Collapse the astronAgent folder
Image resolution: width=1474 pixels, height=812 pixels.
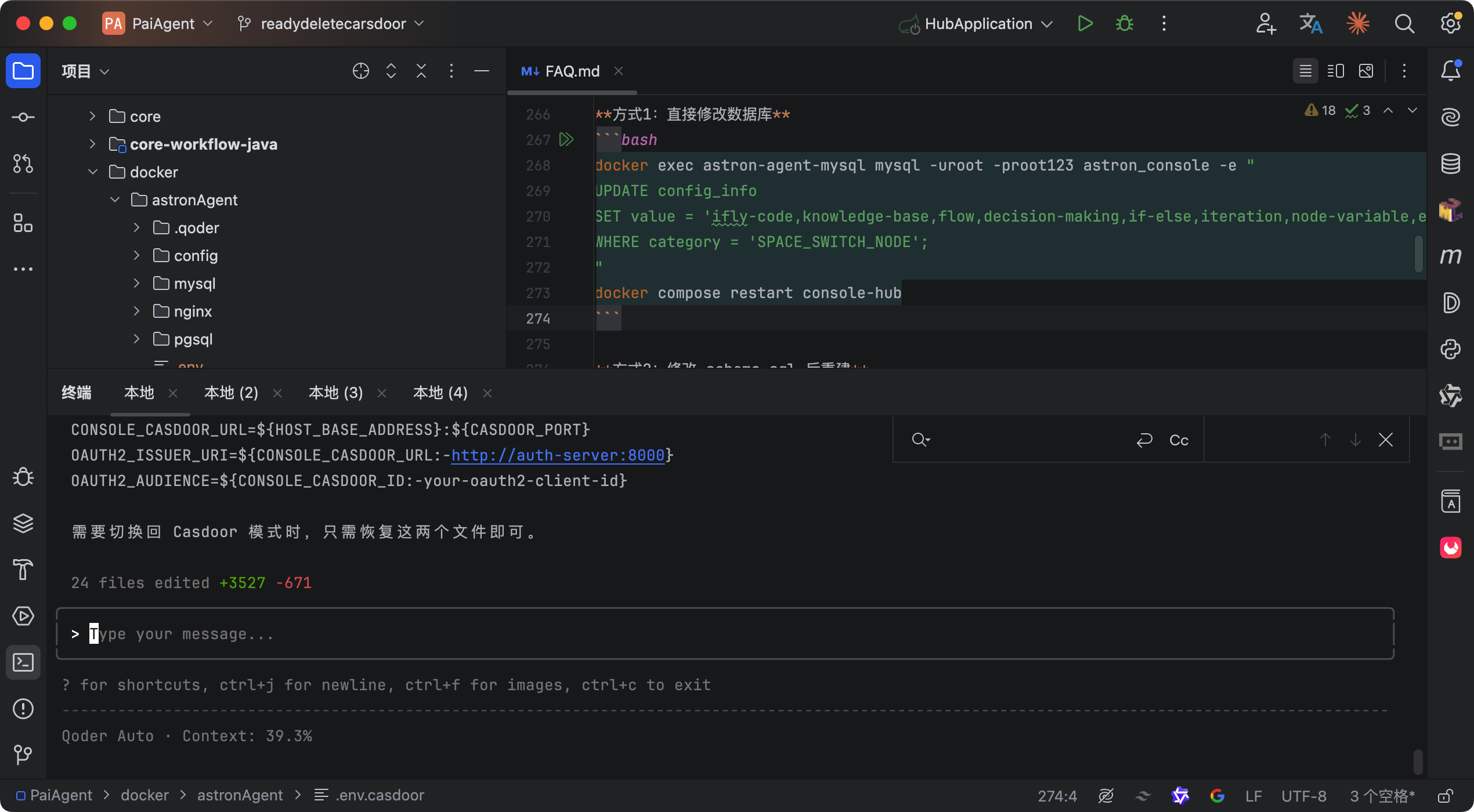[115, 200]
